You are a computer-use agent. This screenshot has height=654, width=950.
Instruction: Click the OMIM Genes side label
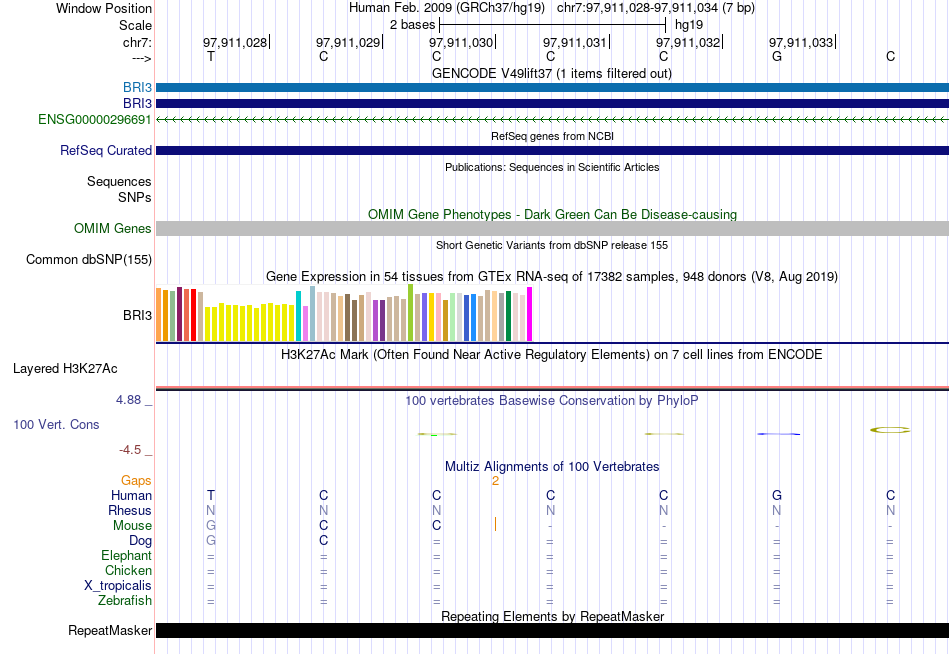[112, 229]
